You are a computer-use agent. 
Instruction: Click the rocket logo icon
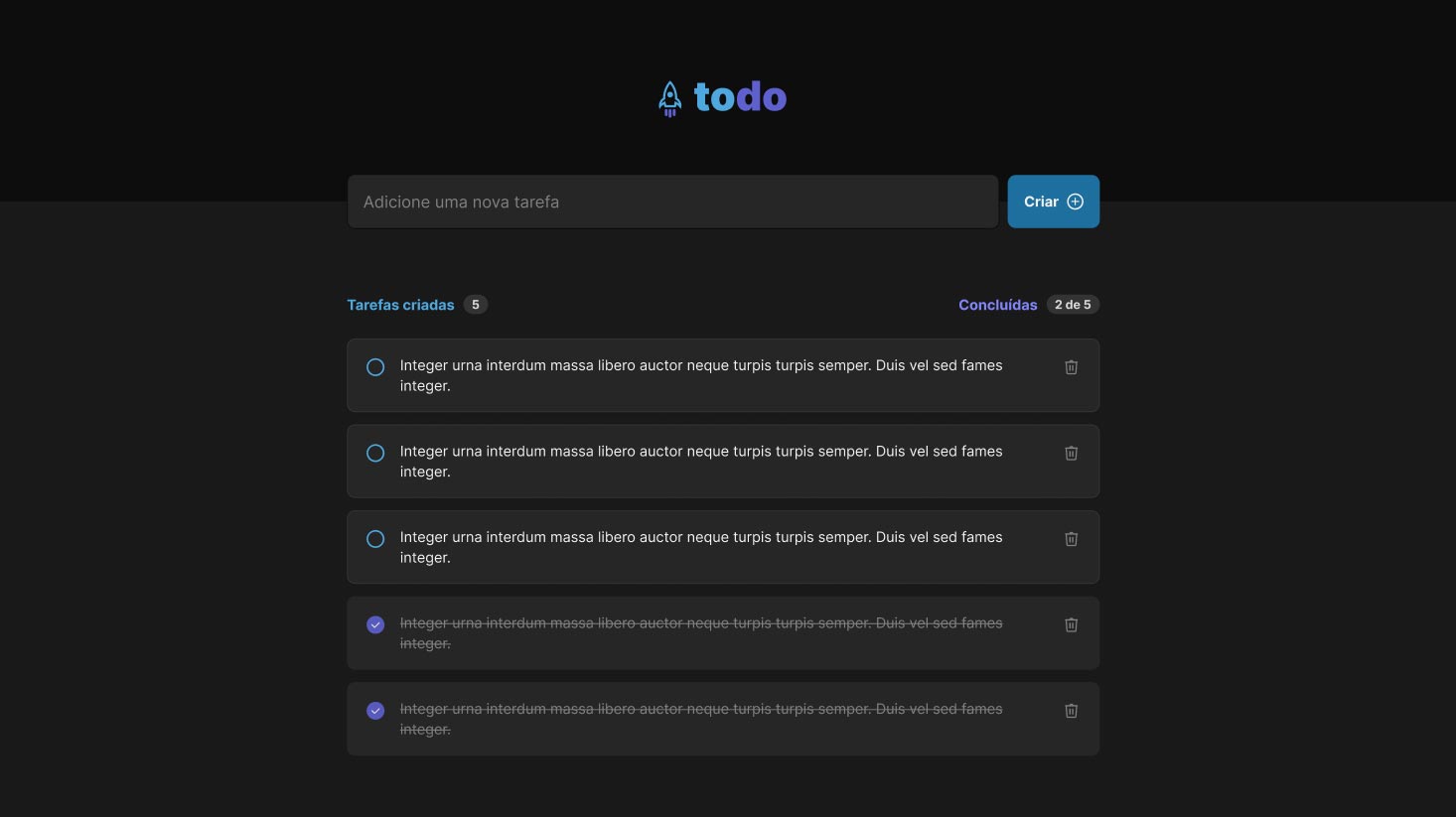pos(669,97)
